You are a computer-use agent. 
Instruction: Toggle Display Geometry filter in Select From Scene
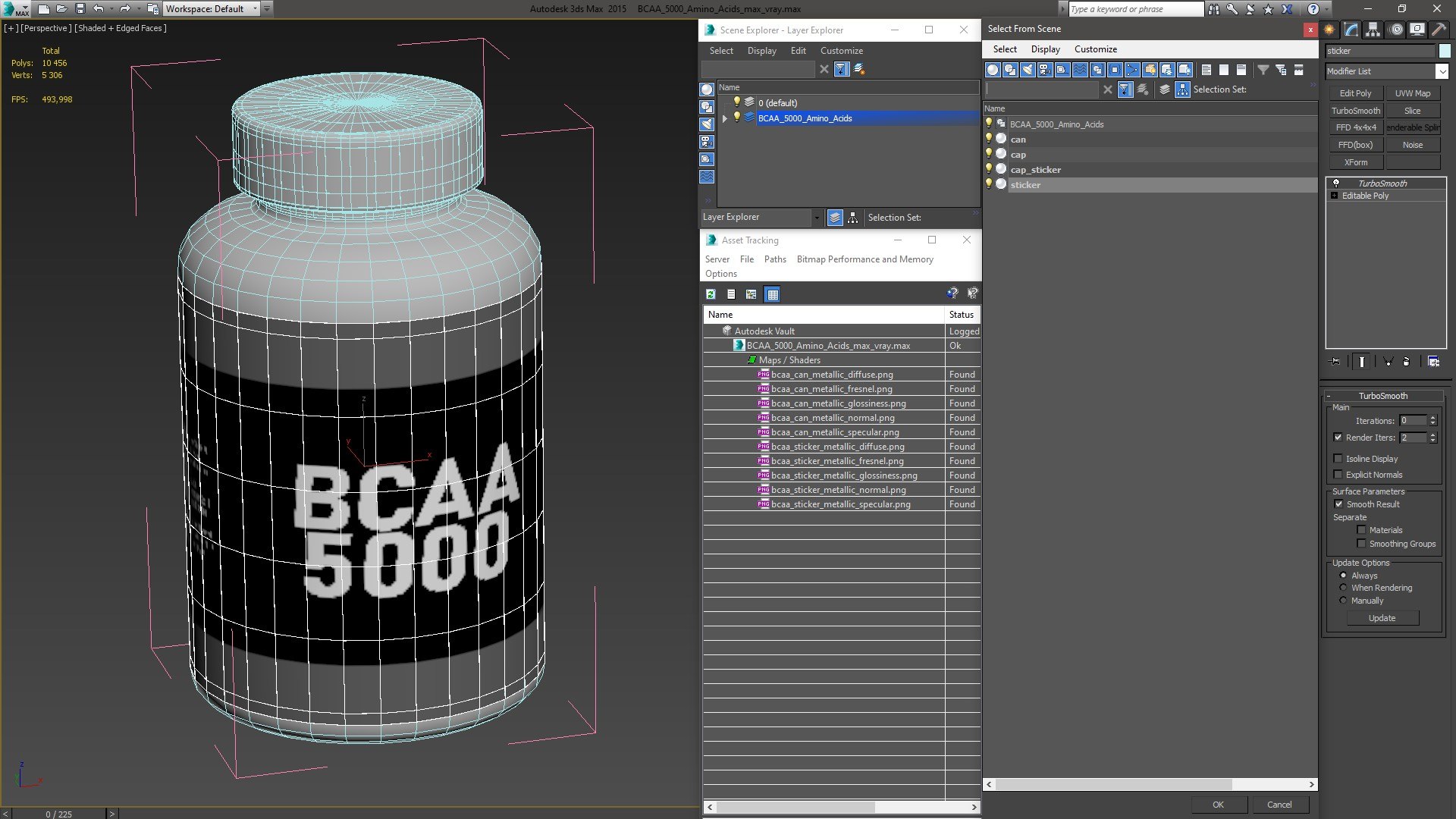click(x=993, y=70)
